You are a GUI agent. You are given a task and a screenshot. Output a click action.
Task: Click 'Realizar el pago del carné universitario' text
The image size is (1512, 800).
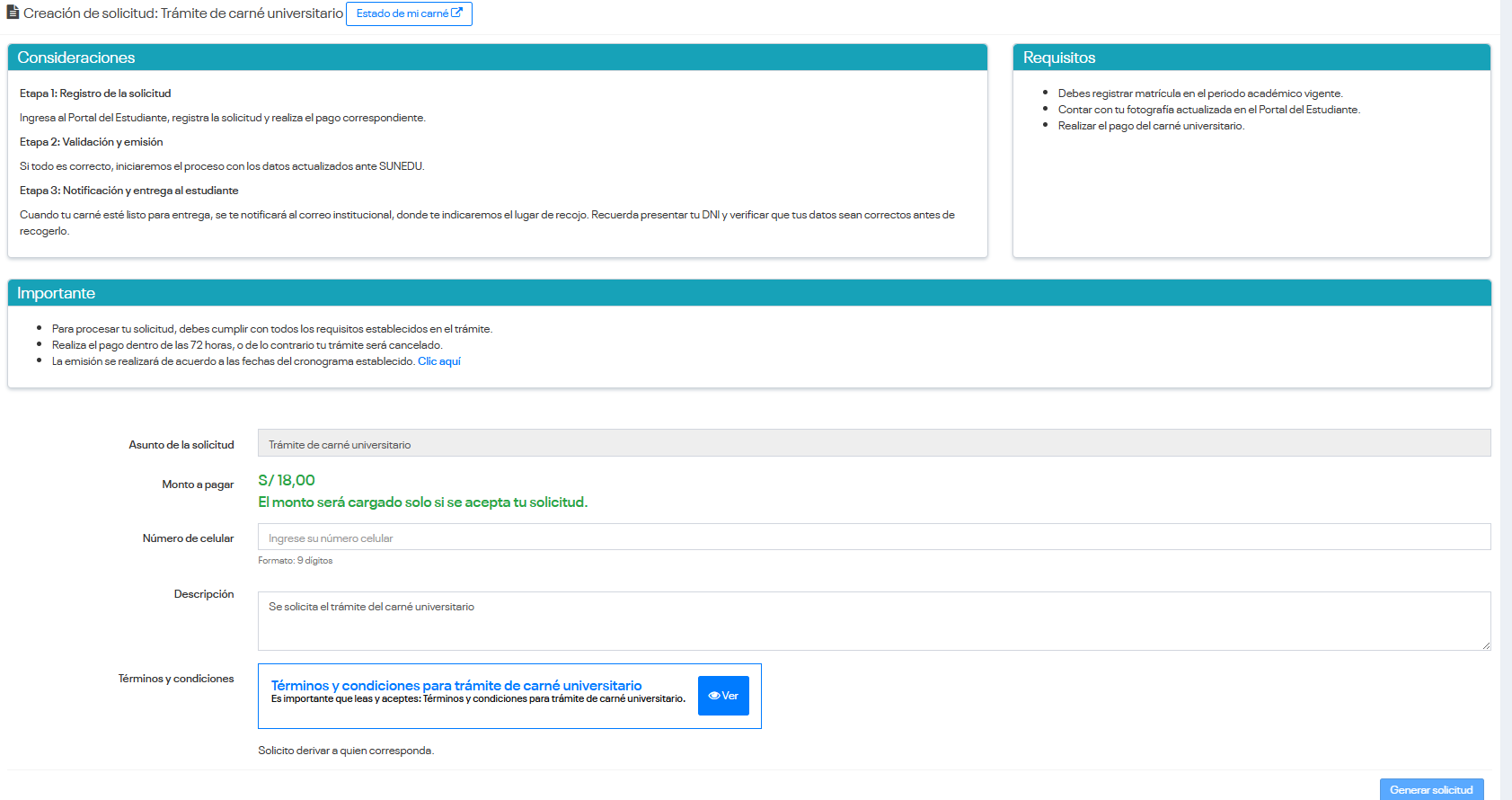pos(1151,126)
